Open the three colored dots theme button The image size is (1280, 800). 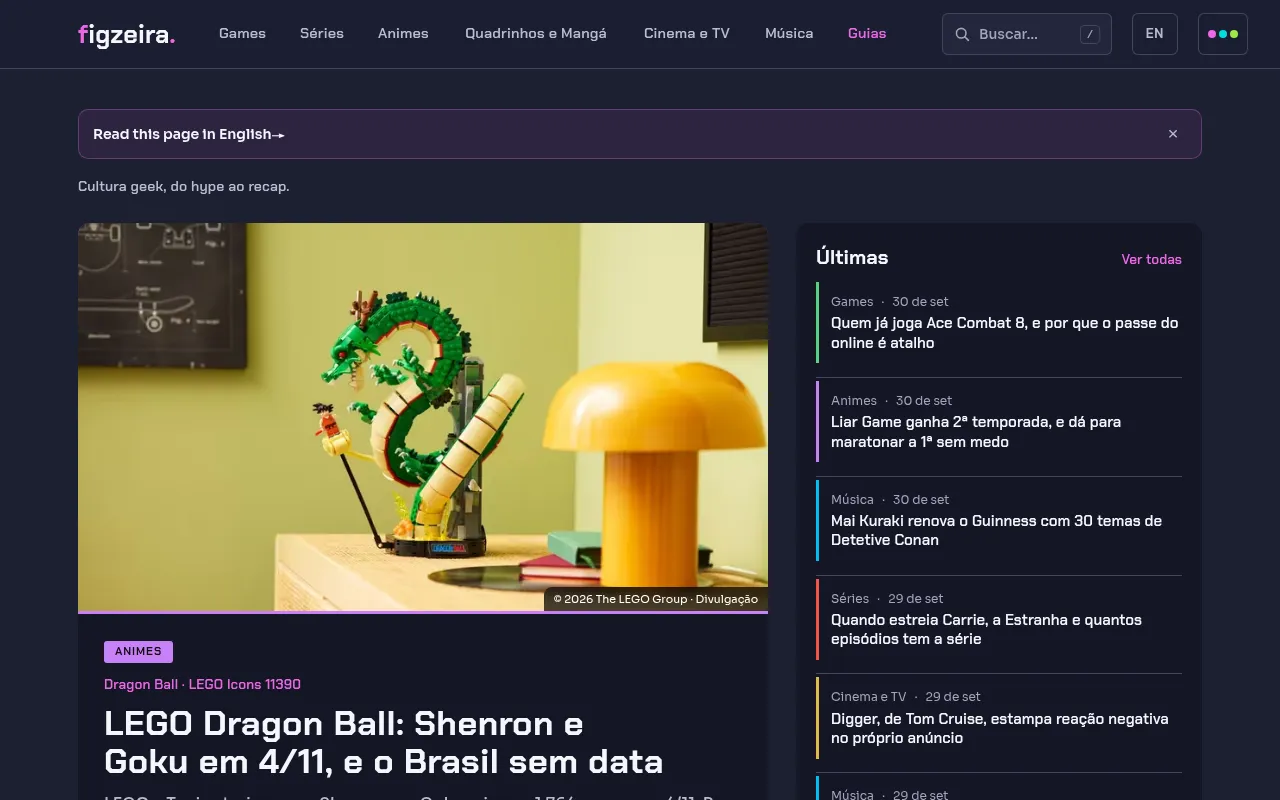tap(1223, 34)
